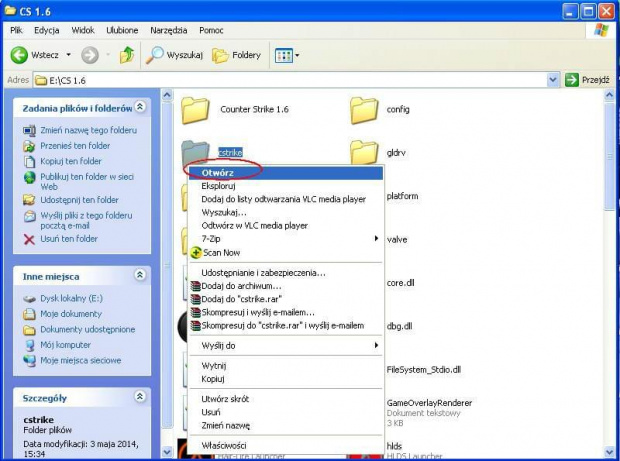
Task: Collapse Zadania plików i folderów panel
Action: [140, 107]
